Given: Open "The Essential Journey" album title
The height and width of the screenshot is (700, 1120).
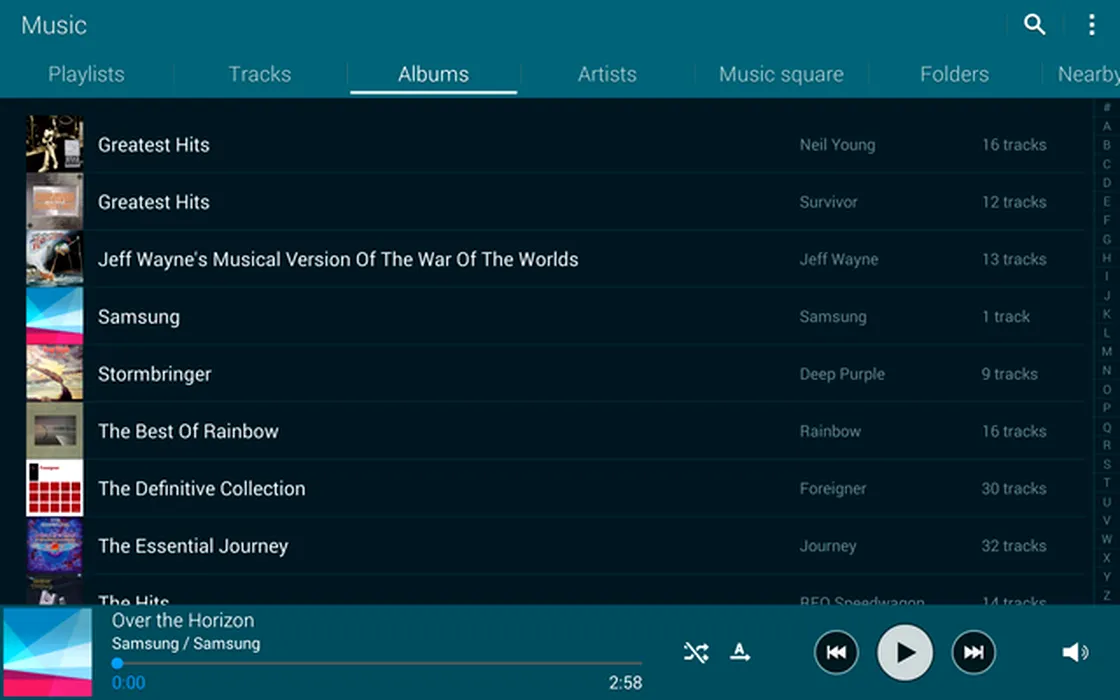Looking at the screenshot, I should coord(193,546).
